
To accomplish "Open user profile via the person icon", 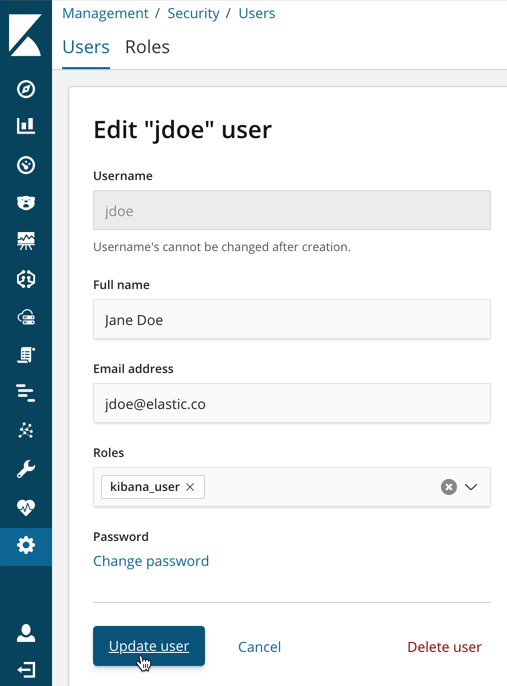I will click(x=26, y=633).
